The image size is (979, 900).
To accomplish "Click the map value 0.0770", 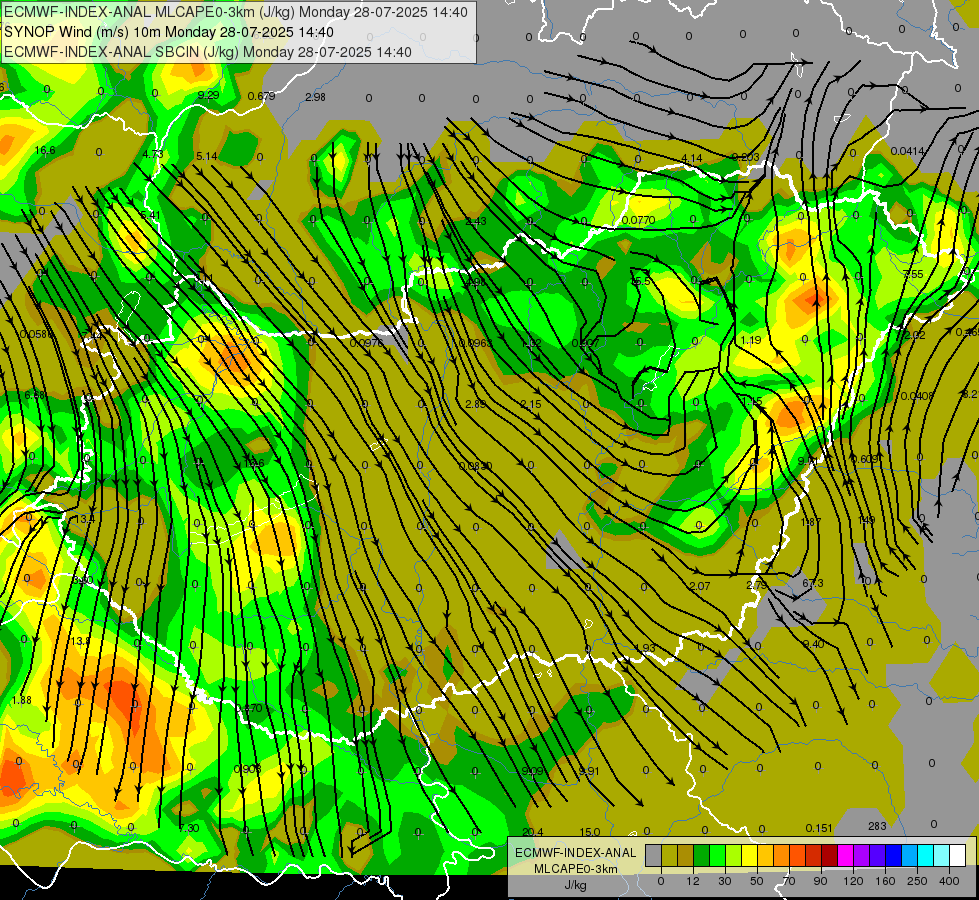I will pyautogui.click(x=638, y=220).
